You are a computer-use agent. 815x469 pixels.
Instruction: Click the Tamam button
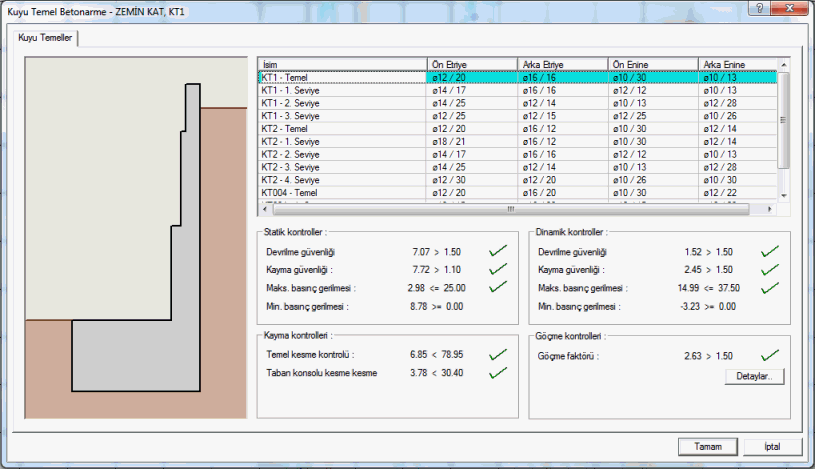[x=707, y=447]
